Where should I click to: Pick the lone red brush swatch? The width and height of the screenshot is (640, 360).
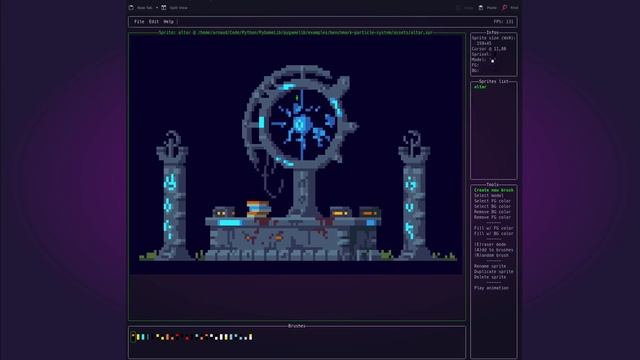tap(187, 338)
